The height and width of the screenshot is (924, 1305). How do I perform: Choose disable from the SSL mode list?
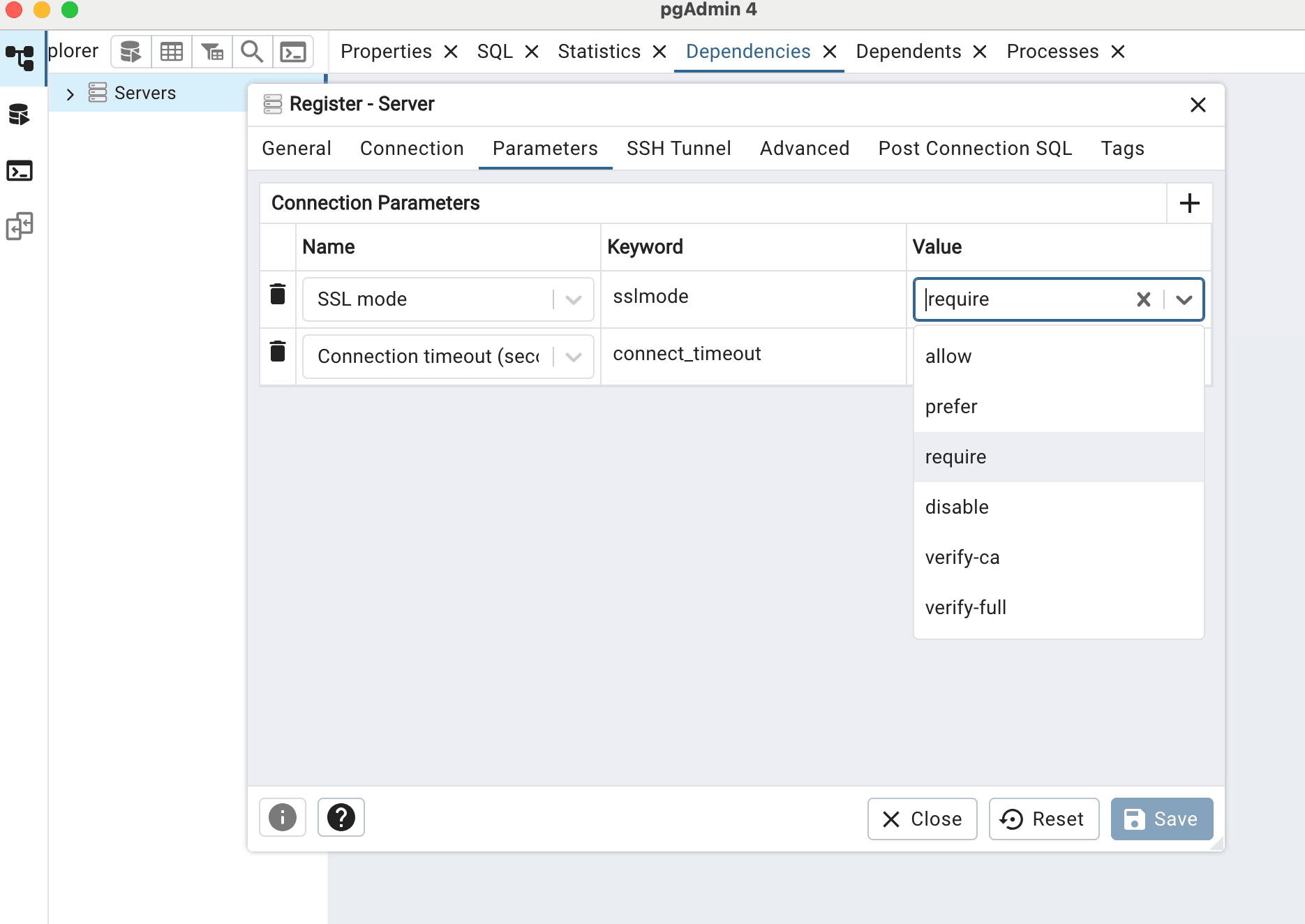[1059, 507]
